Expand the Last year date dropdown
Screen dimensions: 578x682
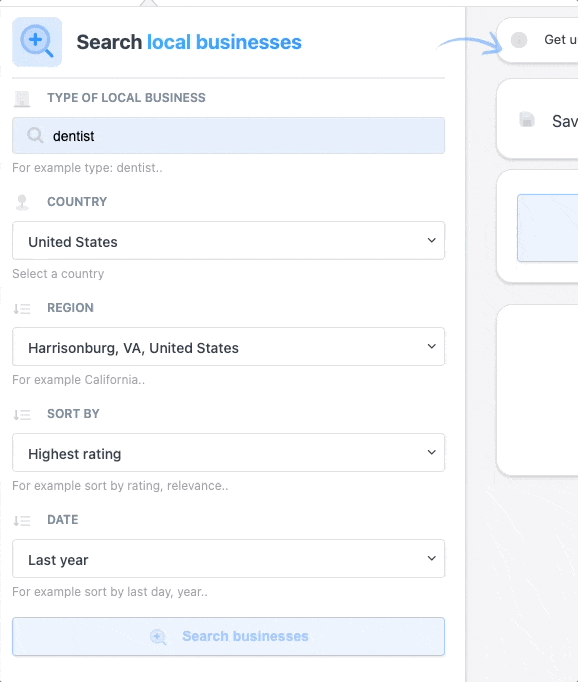[x=228, y=558]
